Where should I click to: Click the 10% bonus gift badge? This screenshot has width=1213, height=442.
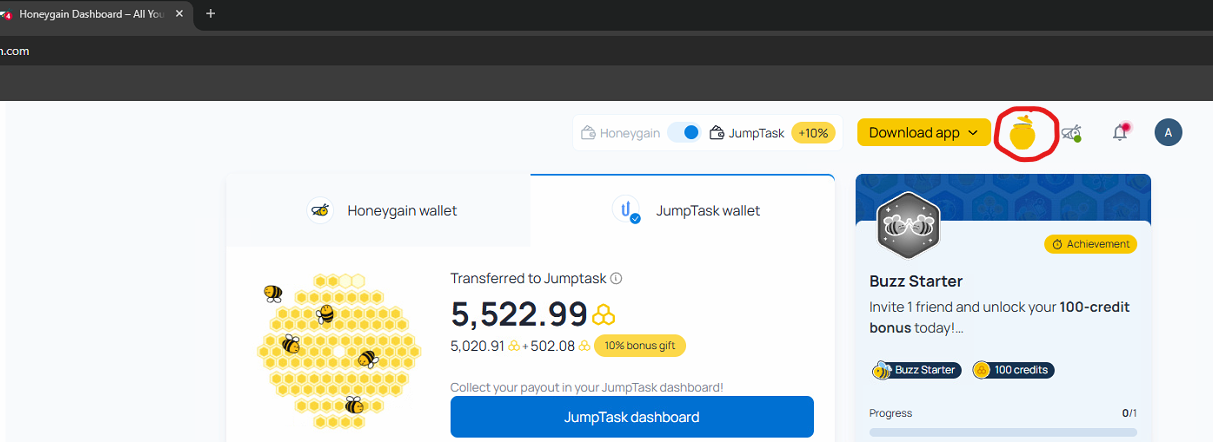(x=640, y=346)
